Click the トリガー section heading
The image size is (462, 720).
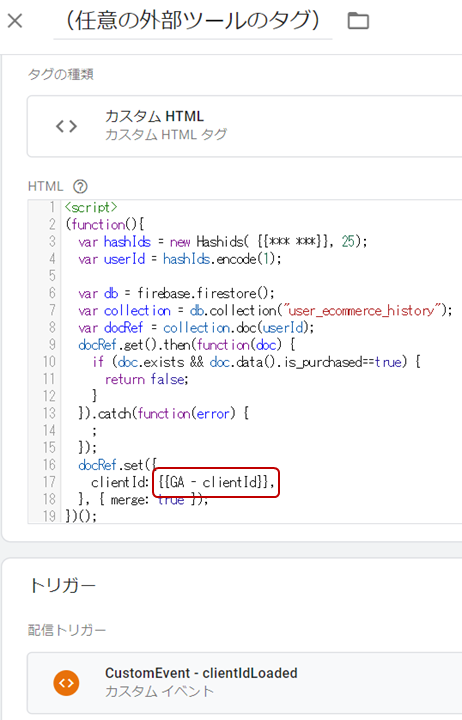tap(63, 586)
